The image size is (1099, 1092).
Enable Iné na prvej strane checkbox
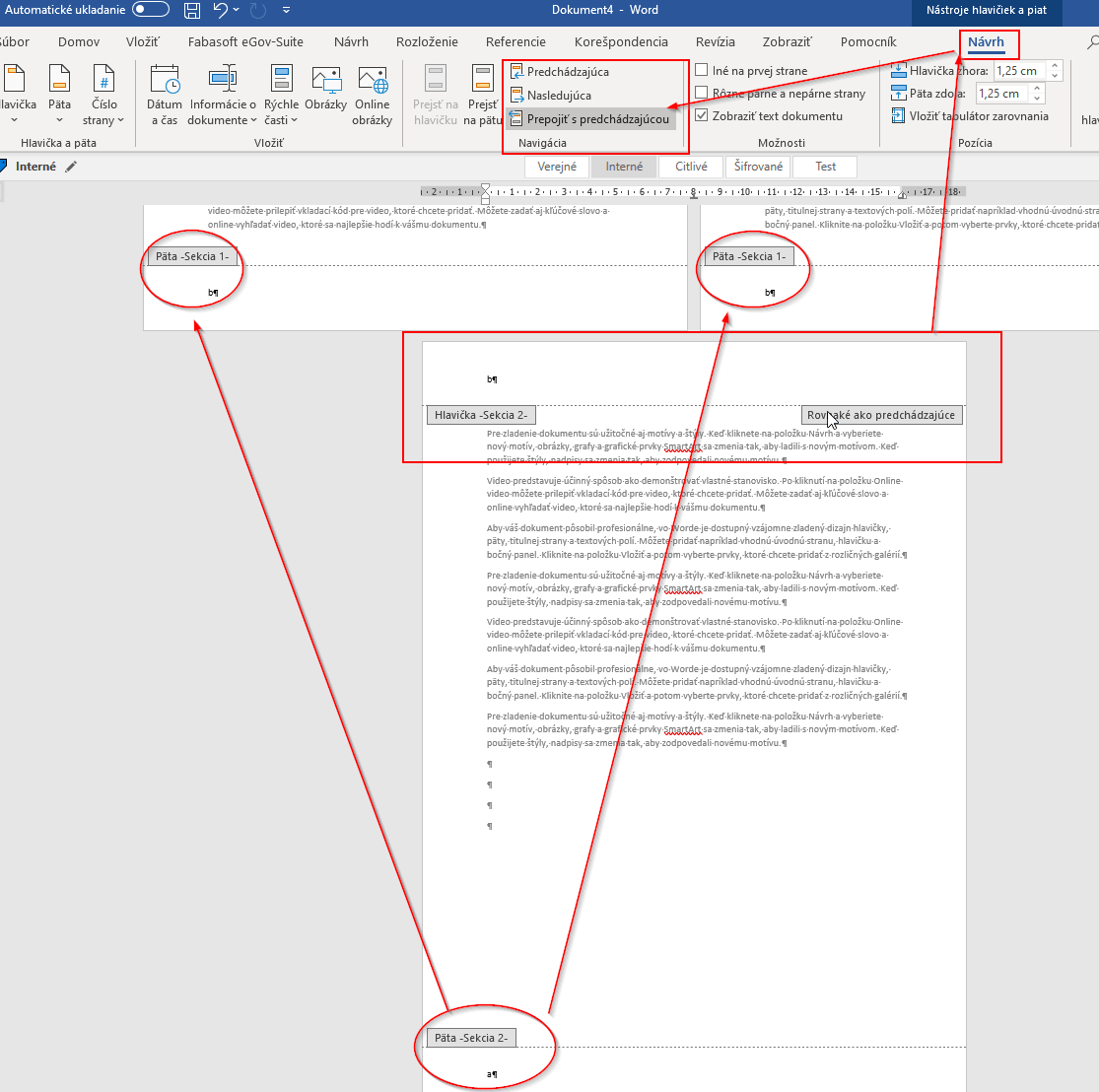701,70
